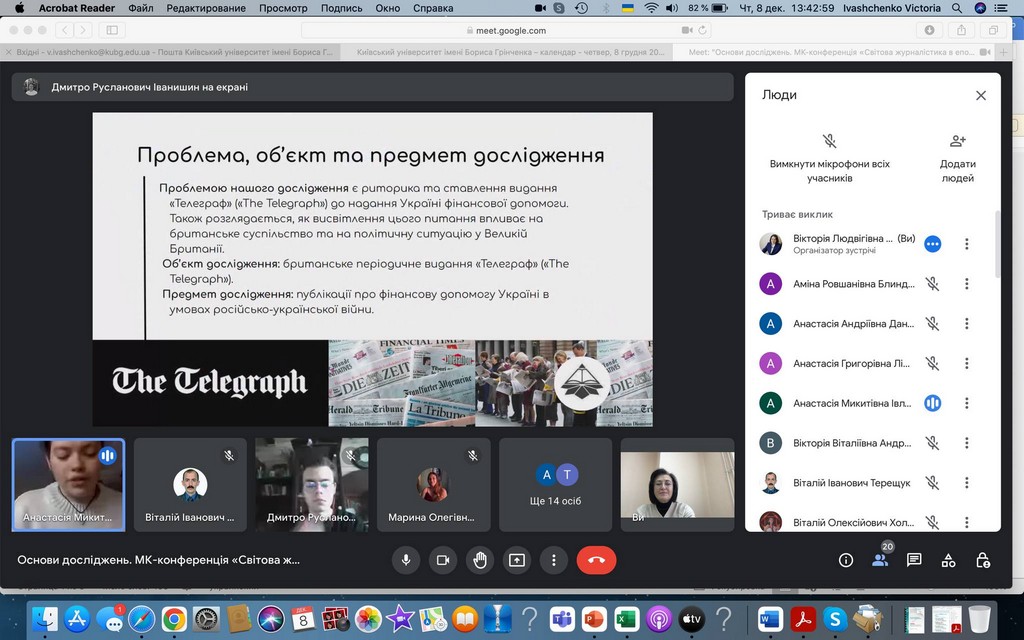Open the Activities panel icon
Viewport: 1024px width, 640px height.
(948, 560)
